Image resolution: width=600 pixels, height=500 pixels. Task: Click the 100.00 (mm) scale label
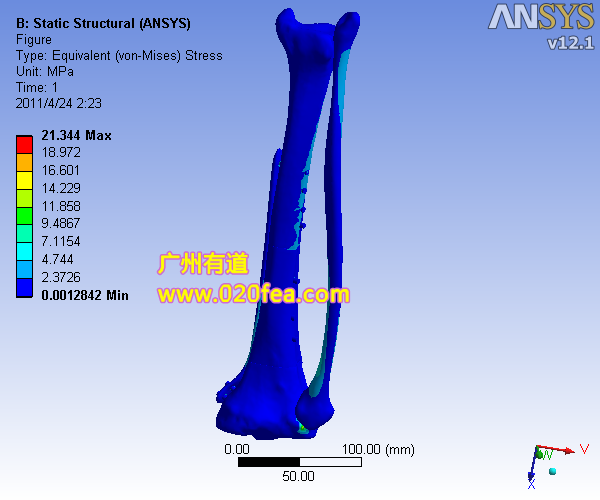pos(378,449)
